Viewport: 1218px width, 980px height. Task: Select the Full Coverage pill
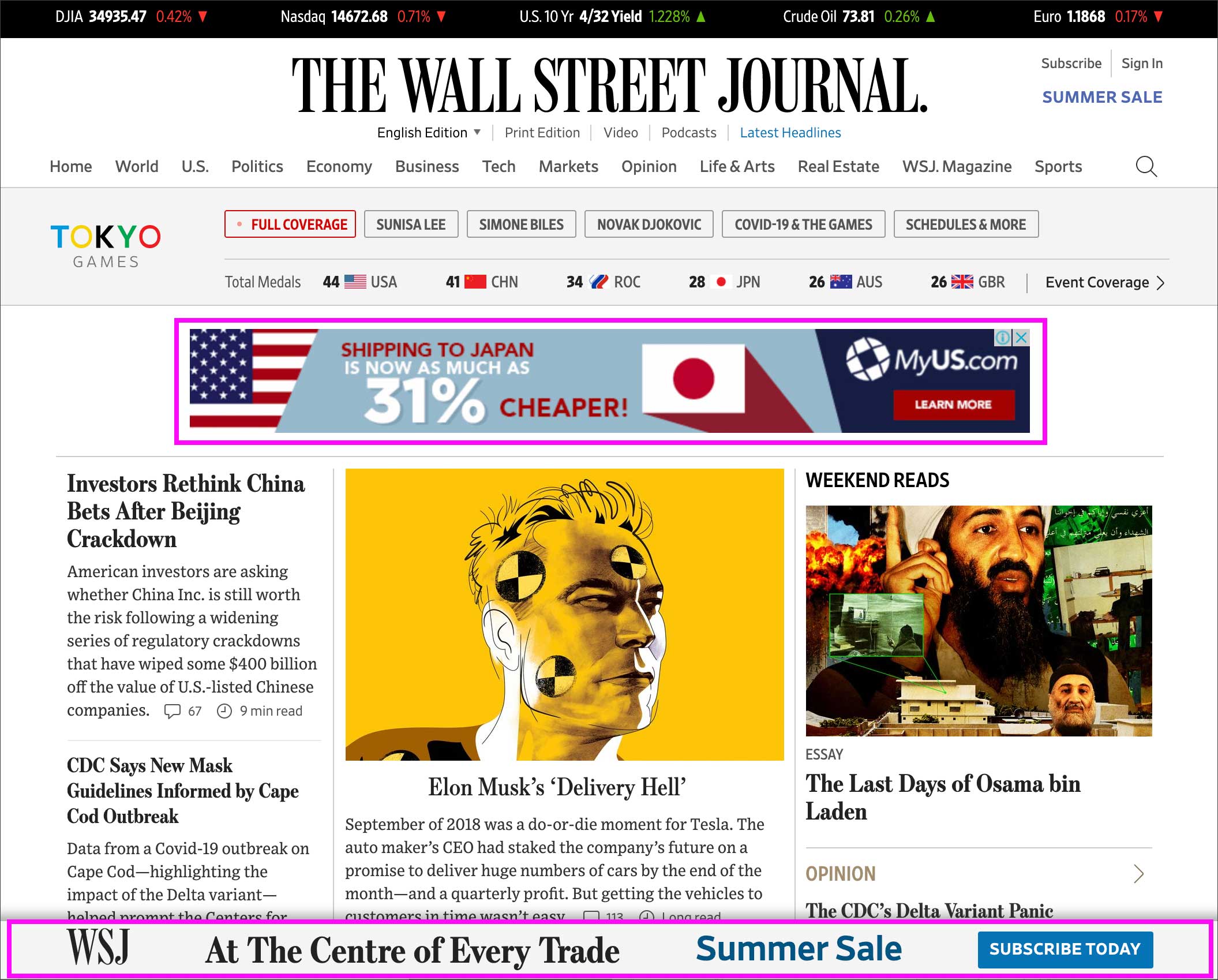[290, 224]
